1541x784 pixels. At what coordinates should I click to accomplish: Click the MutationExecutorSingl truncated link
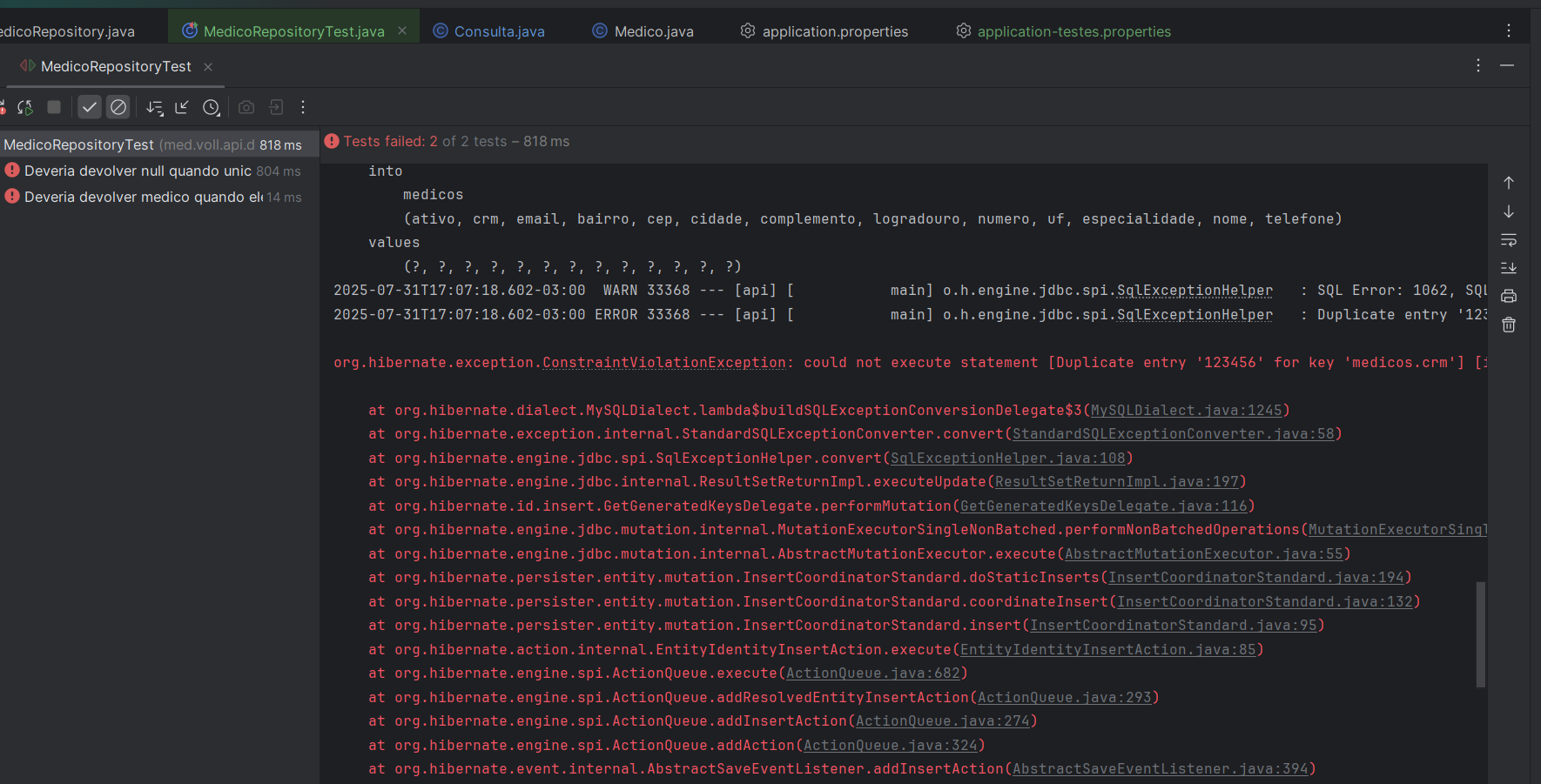point(1397,529)
